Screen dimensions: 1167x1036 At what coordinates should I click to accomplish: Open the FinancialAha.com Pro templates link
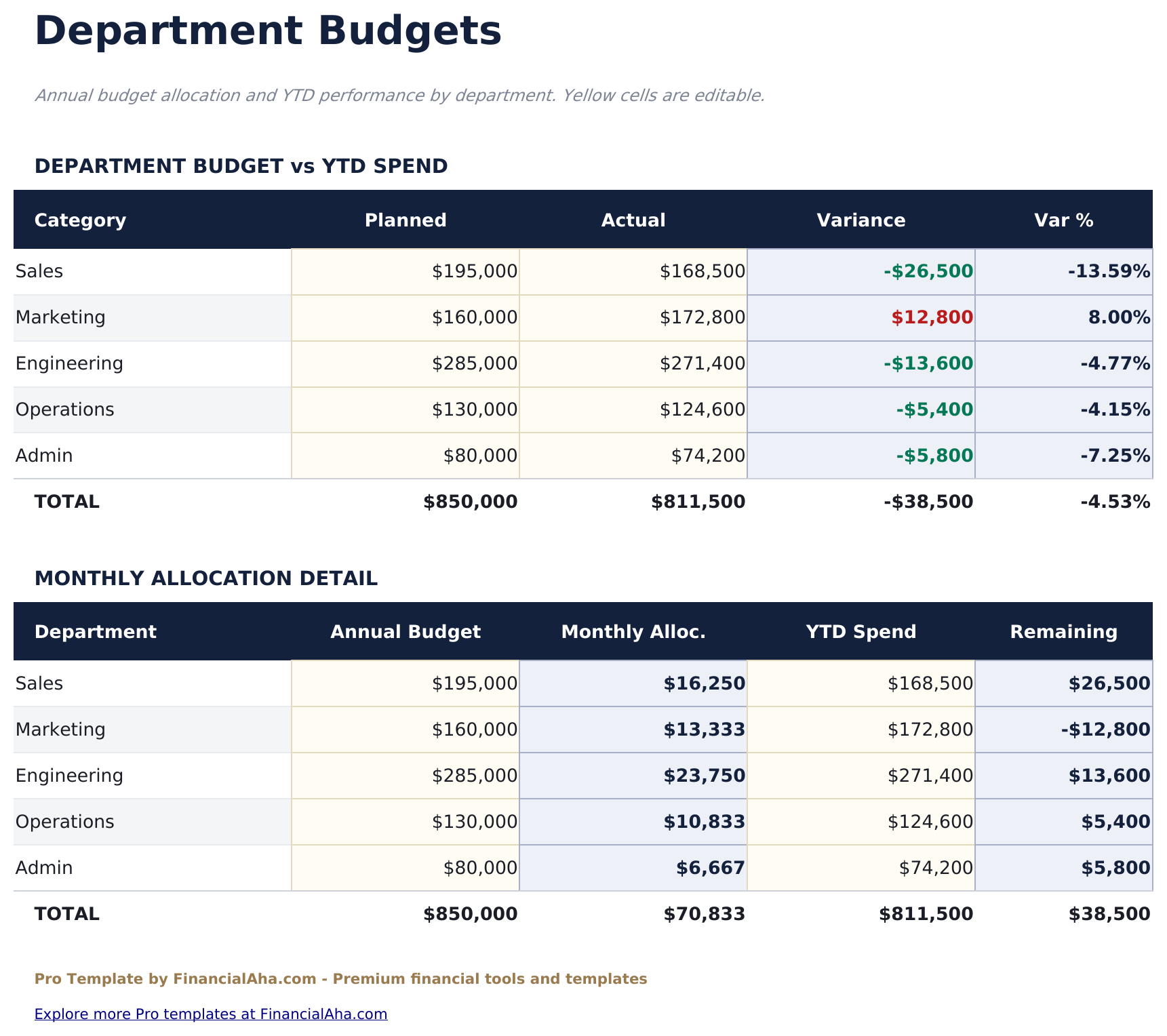(x=211, y=1014)
